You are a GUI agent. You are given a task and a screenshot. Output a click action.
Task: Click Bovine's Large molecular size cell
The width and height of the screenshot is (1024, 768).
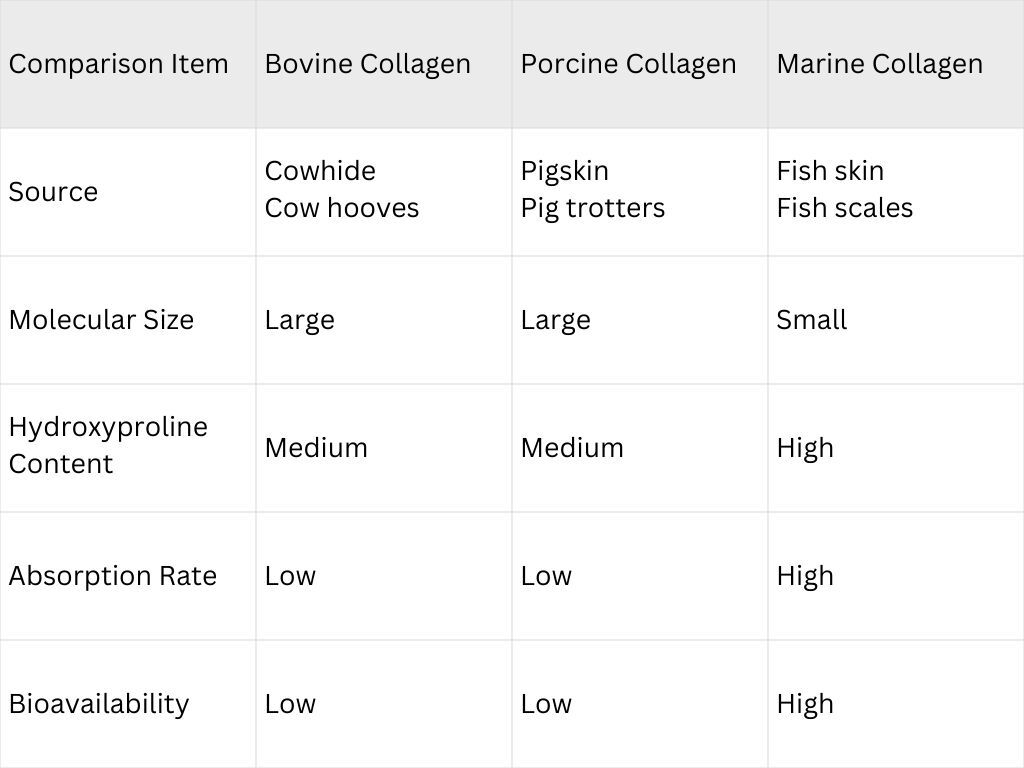(299, 320)
